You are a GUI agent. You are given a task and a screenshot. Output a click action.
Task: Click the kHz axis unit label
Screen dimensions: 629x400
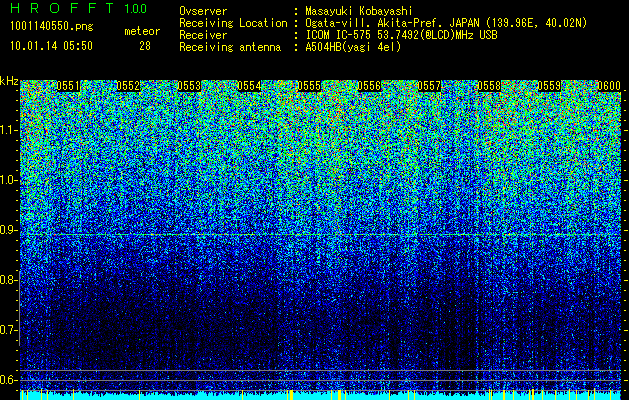pos(9,81)
